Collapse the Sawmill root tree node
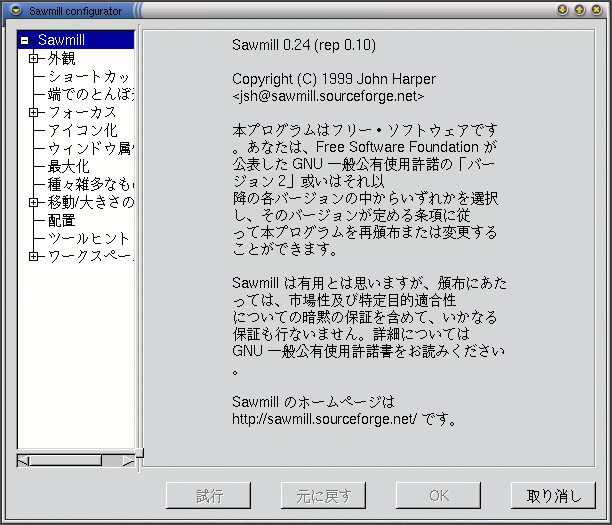Viewport: 612px width, 525px height. (24, 40)
